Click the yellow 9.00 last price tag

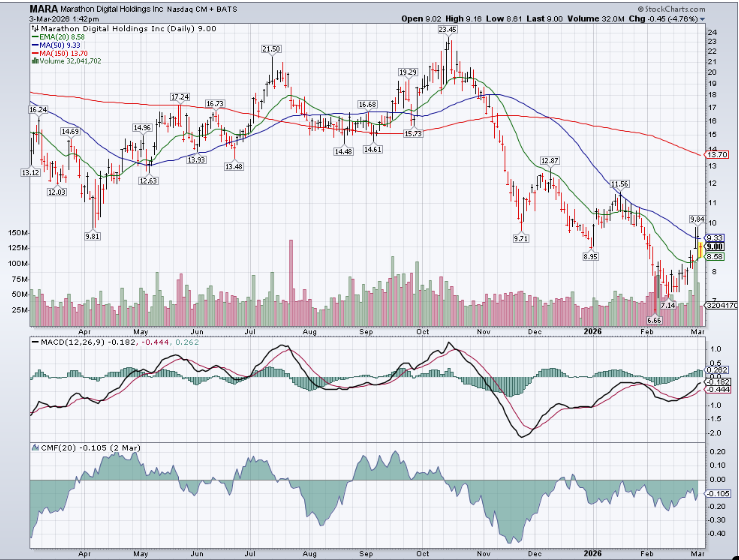click(715, 246)
